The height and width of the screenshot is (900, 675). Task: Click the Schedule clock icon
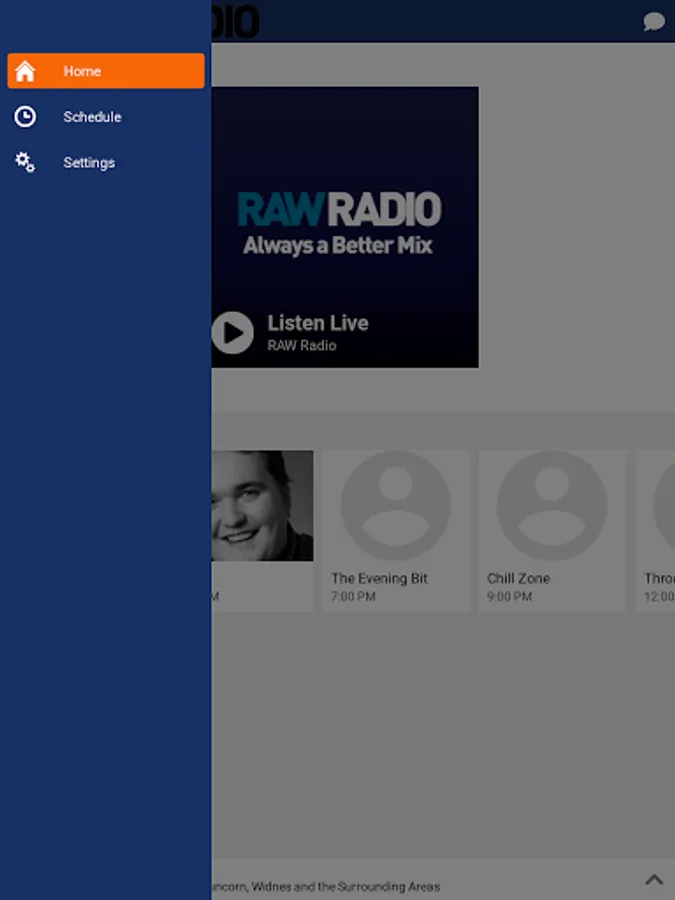point(25,117)
